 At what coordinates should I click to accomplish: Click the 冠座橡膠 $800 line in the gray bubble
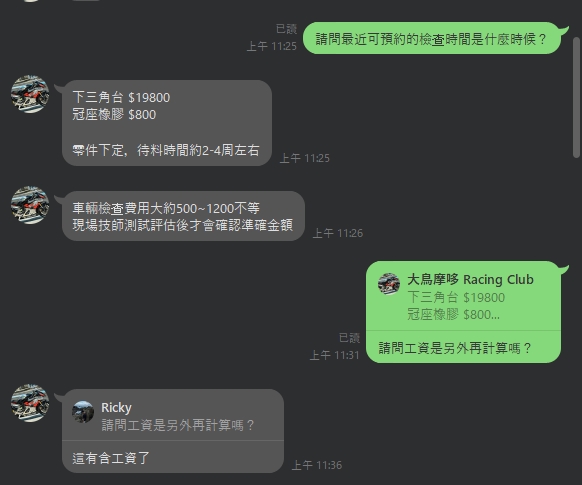114,114
